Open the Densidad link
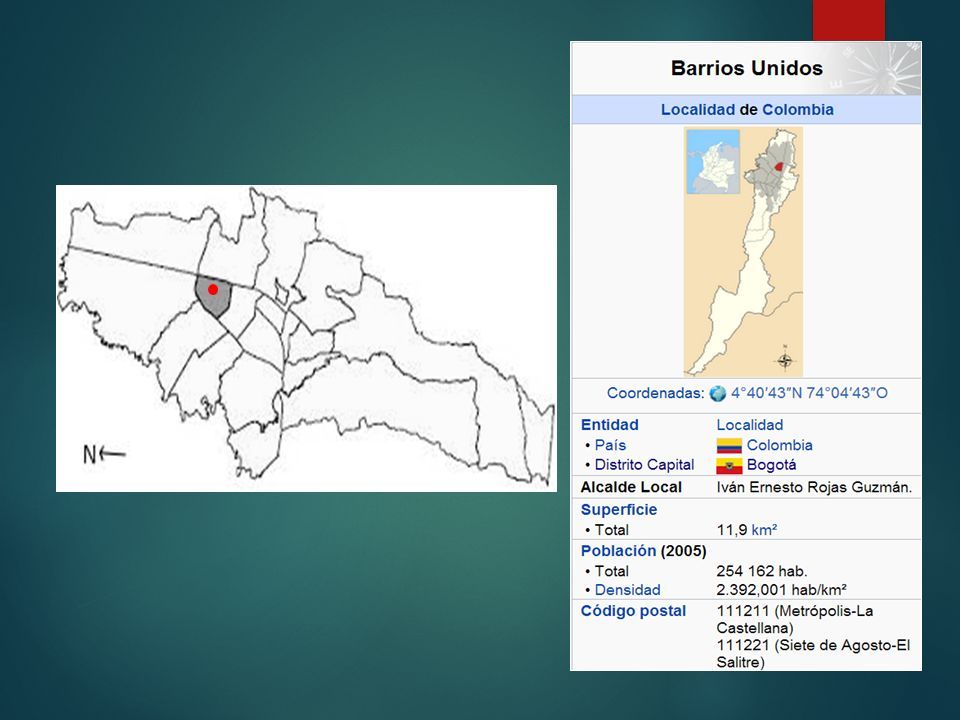The width and height of the screenshot is (960, 720). coord(628,590)
